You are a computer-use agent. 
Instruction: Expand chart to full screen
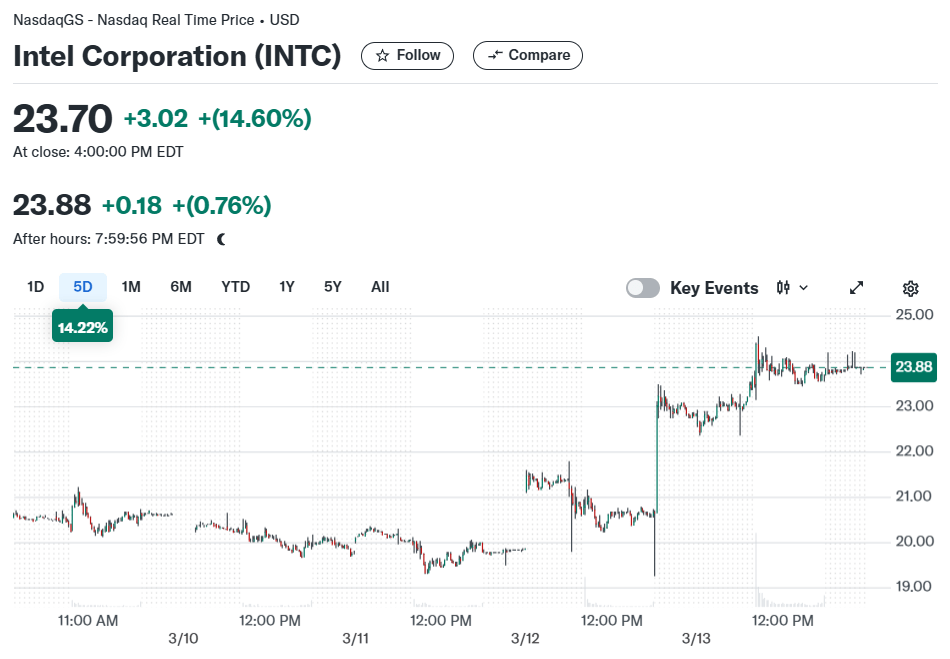click(x=856, y=288)
